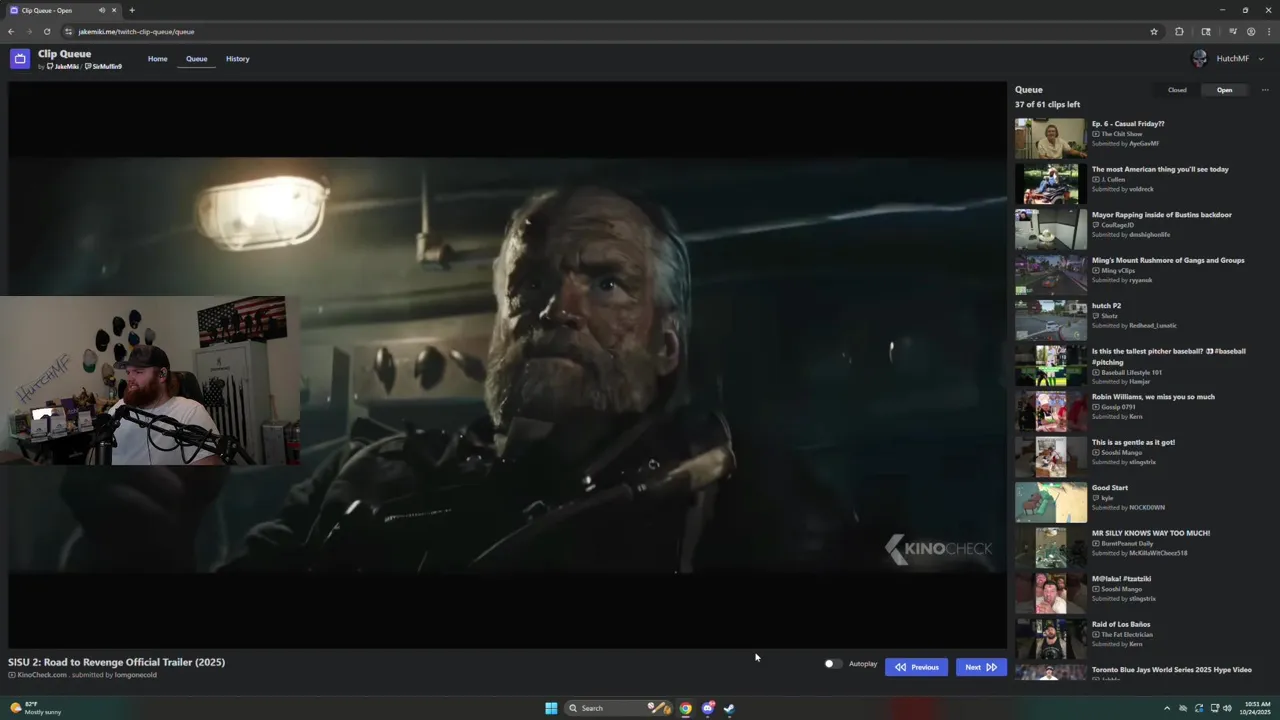This screenshot has width=1280, height=720.
Task: Select the Queue tab
Action: [196, 59]
